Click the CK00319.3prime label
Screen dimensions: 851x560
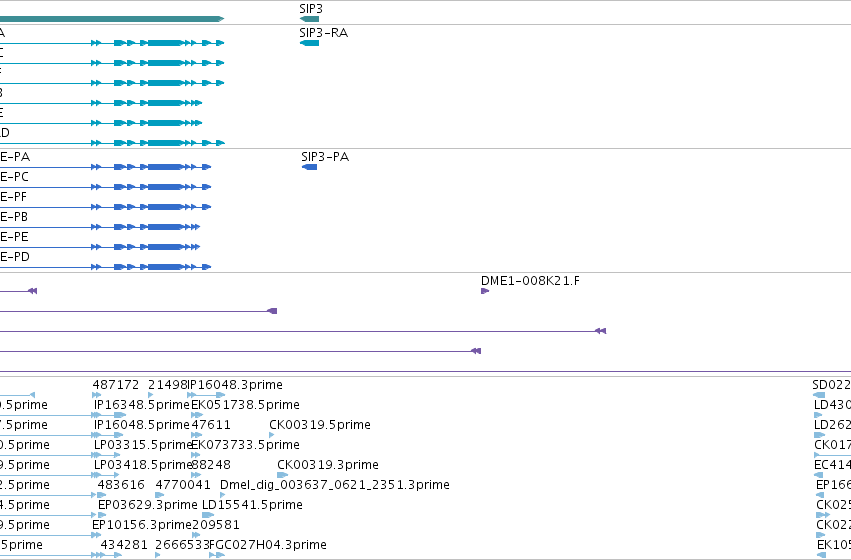(328, 465)
